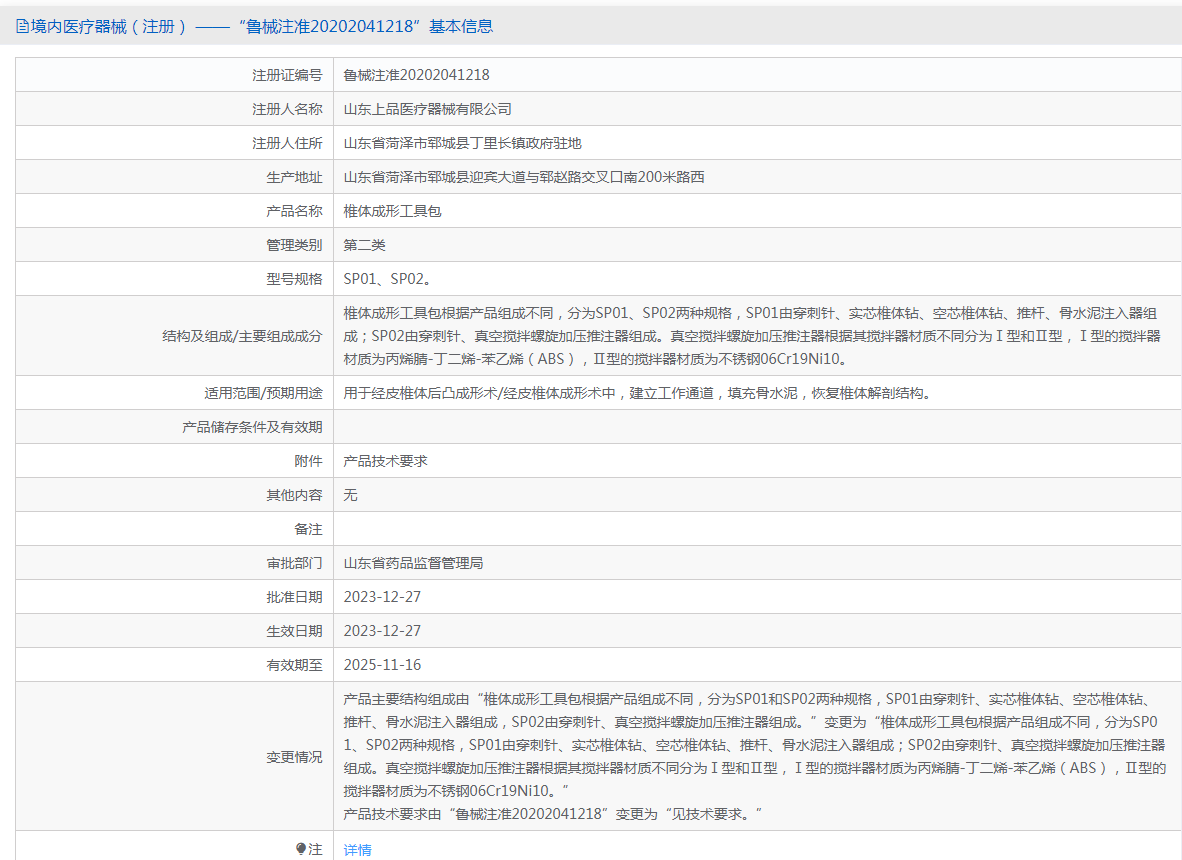Viewport: 1182px width, 860px height.
Task: Click the lightbulb icon beside 注
Action: click(301, 849)
